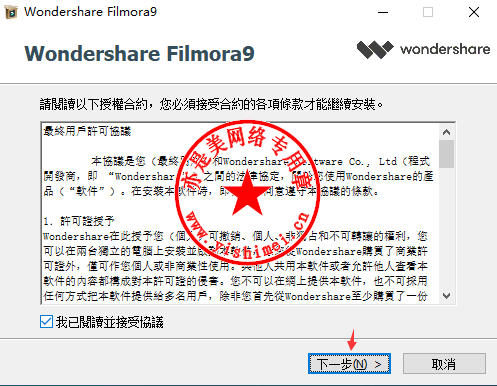Click the installer box icon in title bar
This screenshot has height=386, width=497.
point(11,12)
